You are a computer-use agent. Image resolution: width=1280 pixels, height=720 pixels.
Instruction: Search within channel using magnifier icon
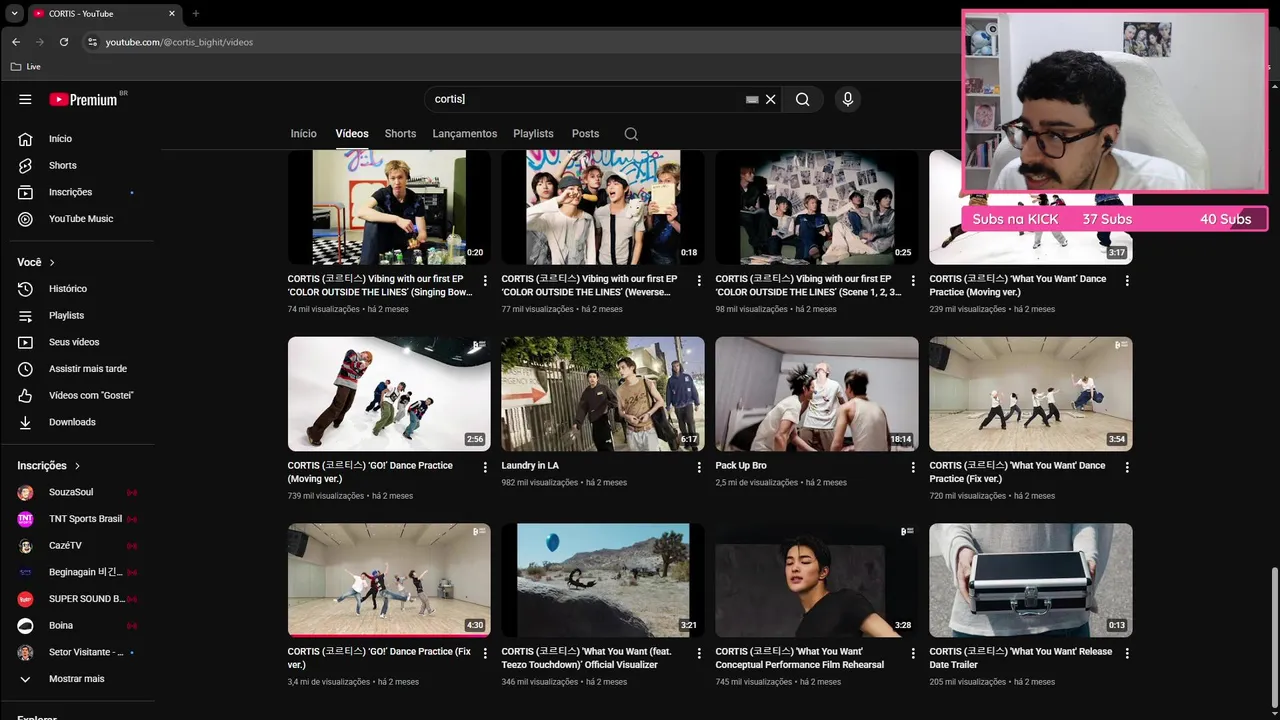coord(631,134)
